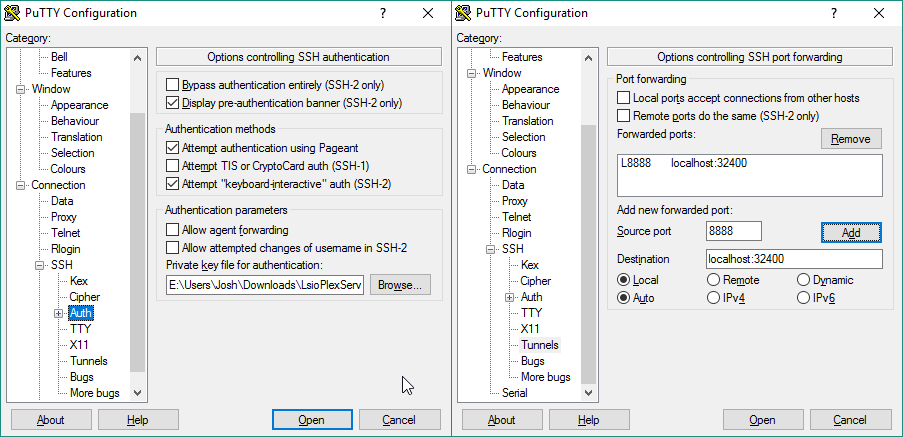Select the Remote forwarding radio button
Viewport: 903px width, 437px height.
(714, 280)
